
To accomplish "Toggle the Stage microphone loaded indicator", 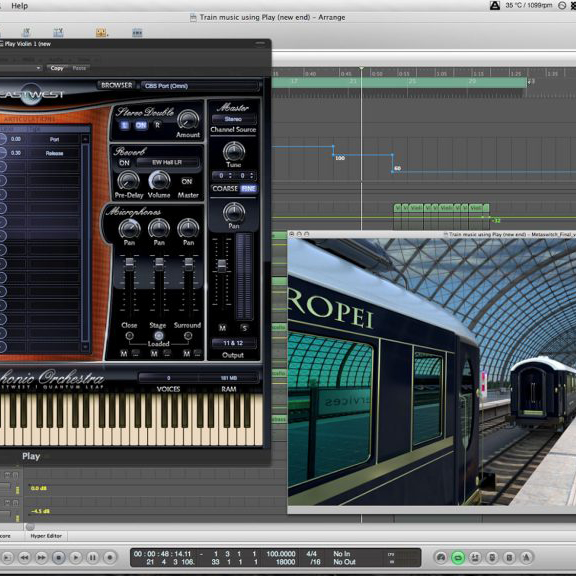I will pos(159,336).
